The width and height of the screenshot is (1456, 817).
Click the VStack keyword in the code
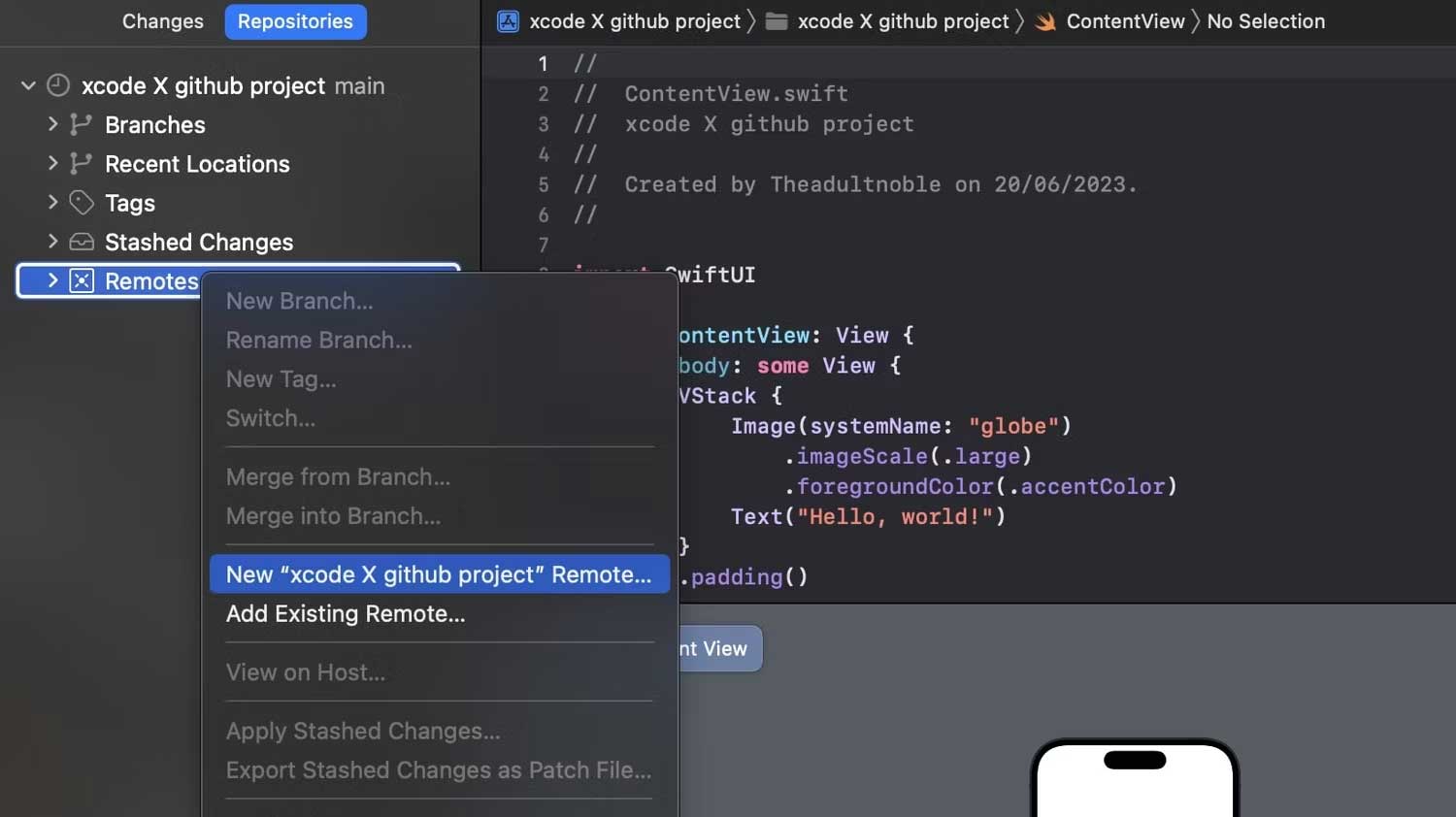[x=717, y=396]
